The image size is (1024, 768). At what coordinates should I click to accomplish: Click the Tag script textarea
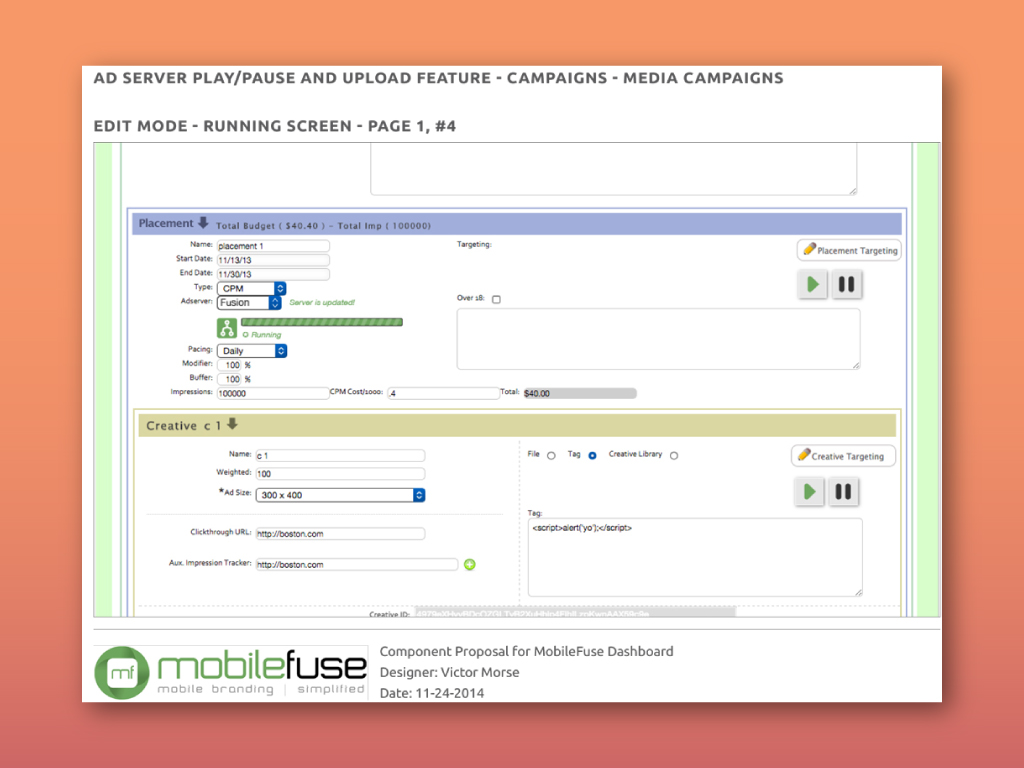[695, 557]
